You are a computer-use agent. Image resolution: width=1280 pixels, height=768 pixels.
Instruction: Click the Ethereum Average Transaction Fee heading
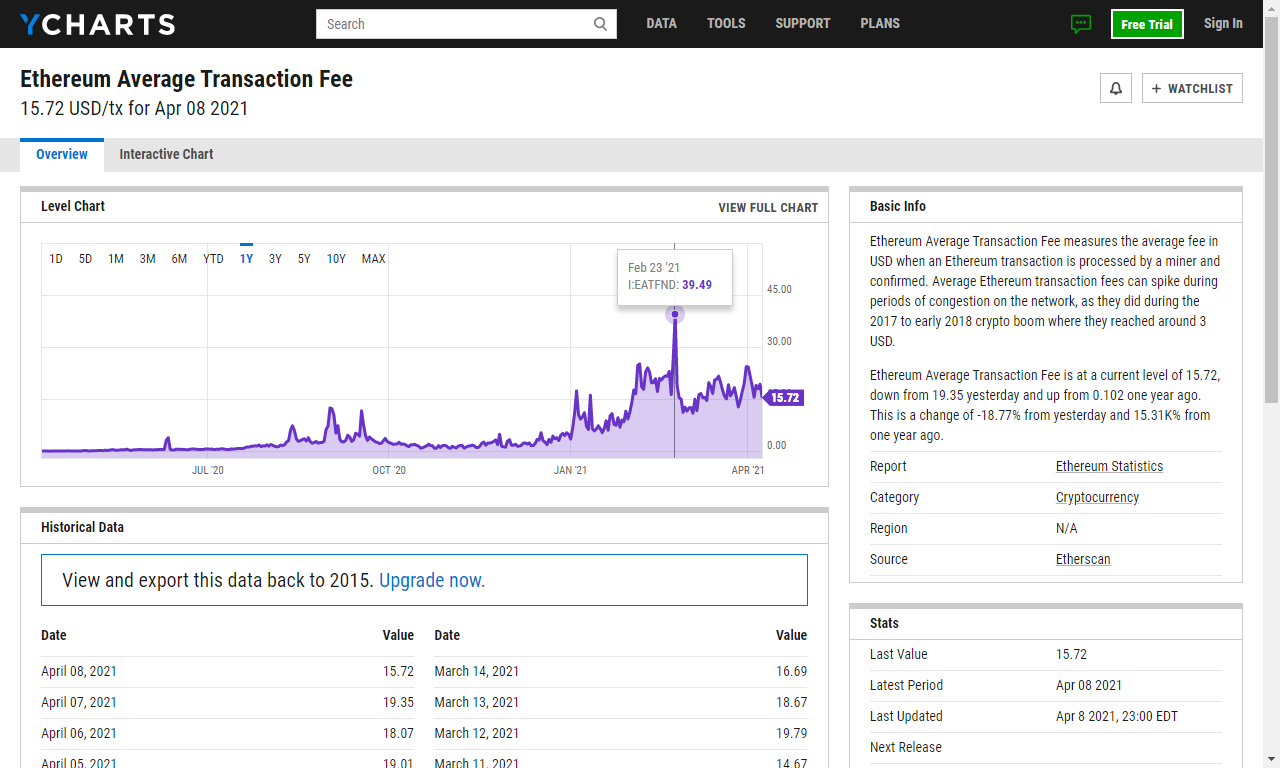coord(186,79)
